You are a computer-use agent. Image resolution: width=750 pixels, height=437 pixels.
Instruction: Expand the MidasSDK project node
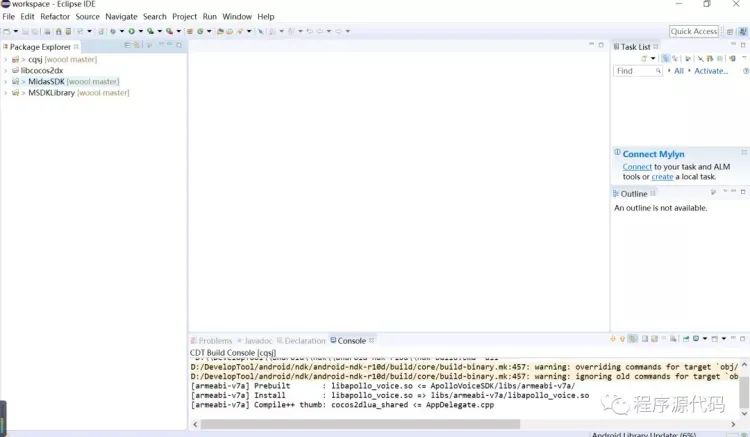pyautogui.click(x=6, y=81)
